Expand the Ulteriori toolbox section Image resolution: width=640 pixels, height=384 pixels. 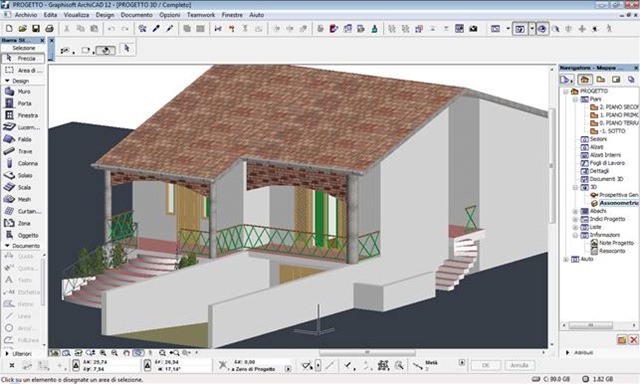pyautogui.click(x=7, y=353)
